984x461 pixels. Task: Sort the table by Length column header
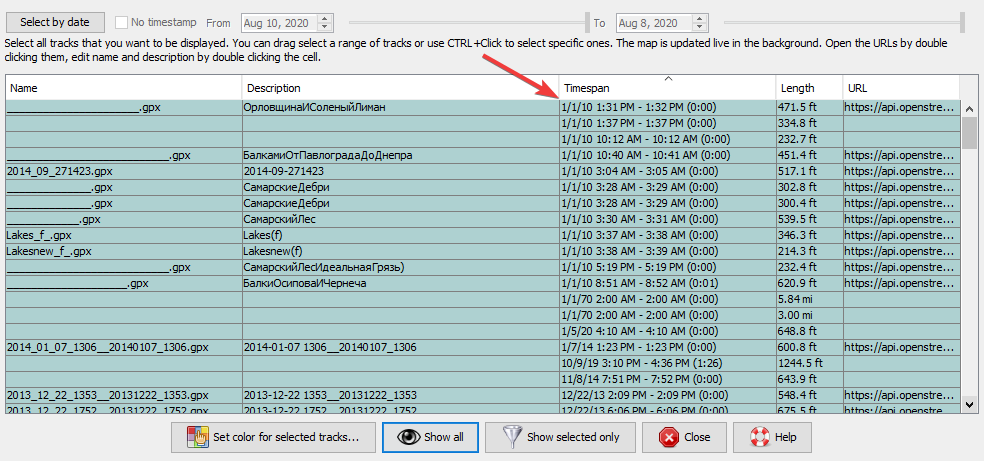pos(808,88)
